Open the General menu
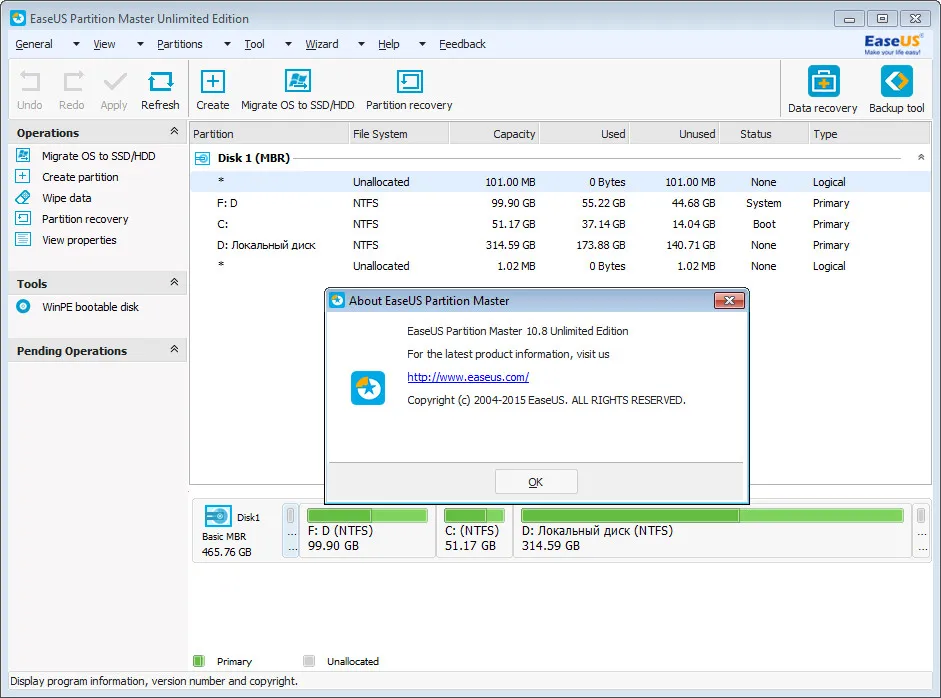This screenshot has width=941, height=698. click(34, 44)
